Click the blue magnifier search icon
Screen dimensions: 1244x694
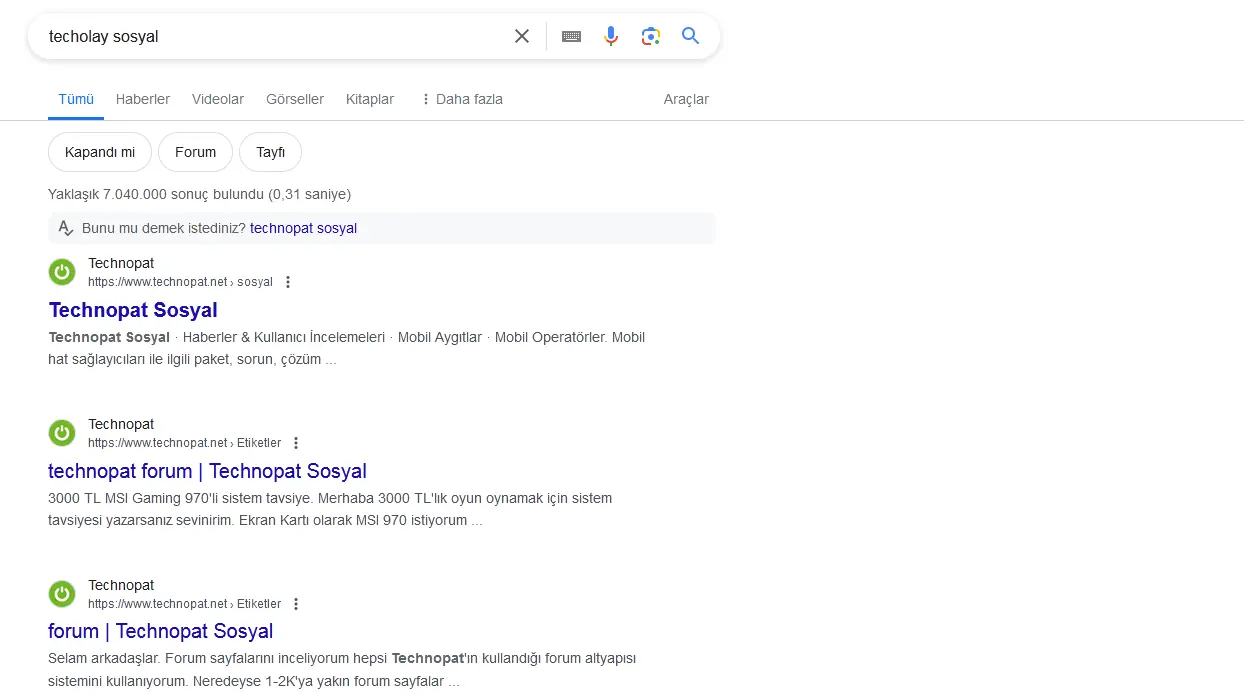(690, 36)
